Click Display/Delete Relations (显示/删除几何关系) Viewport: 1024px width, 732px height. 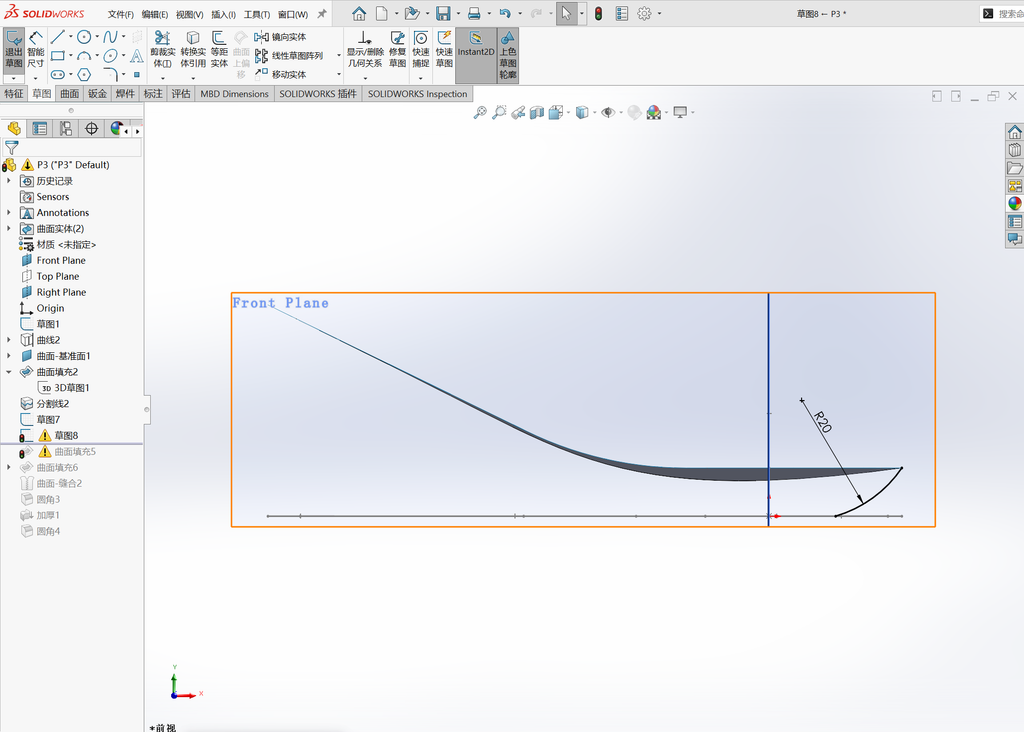pos(364,50)
